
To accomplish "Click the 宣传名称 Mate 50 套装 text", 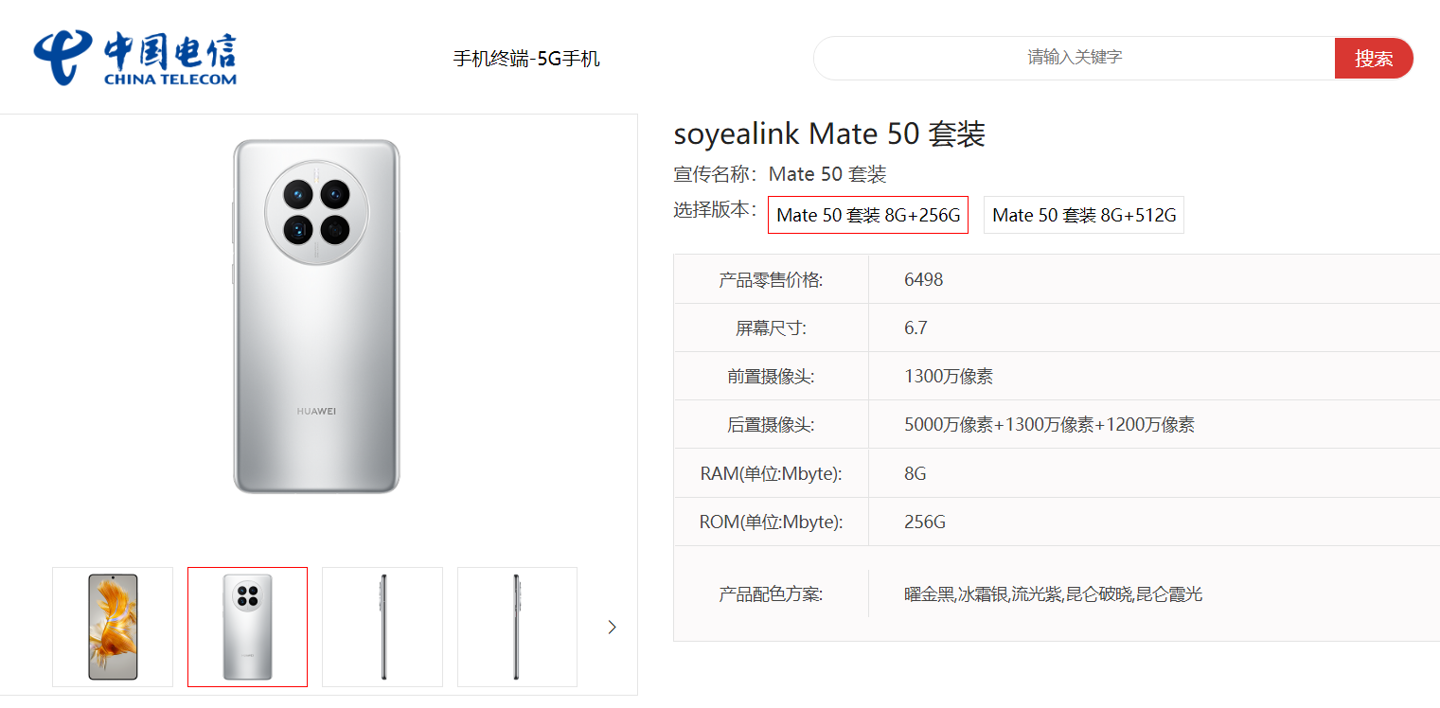I will [x=780, y=174].
